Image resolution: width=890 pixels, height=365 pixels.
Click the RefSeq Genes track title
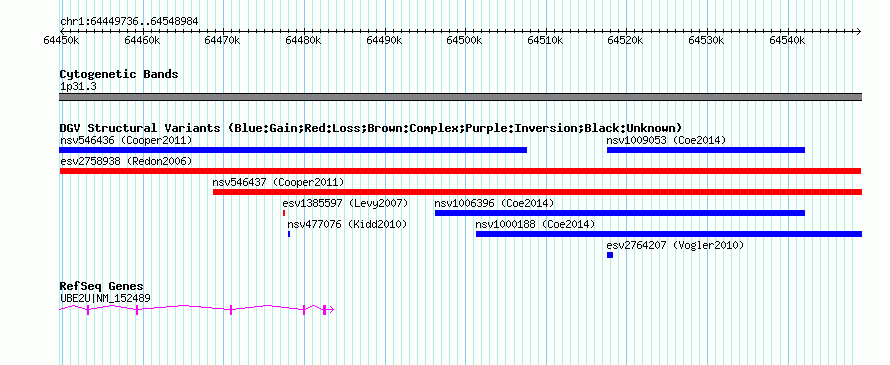pyautogui.click(x=102, y=286)
